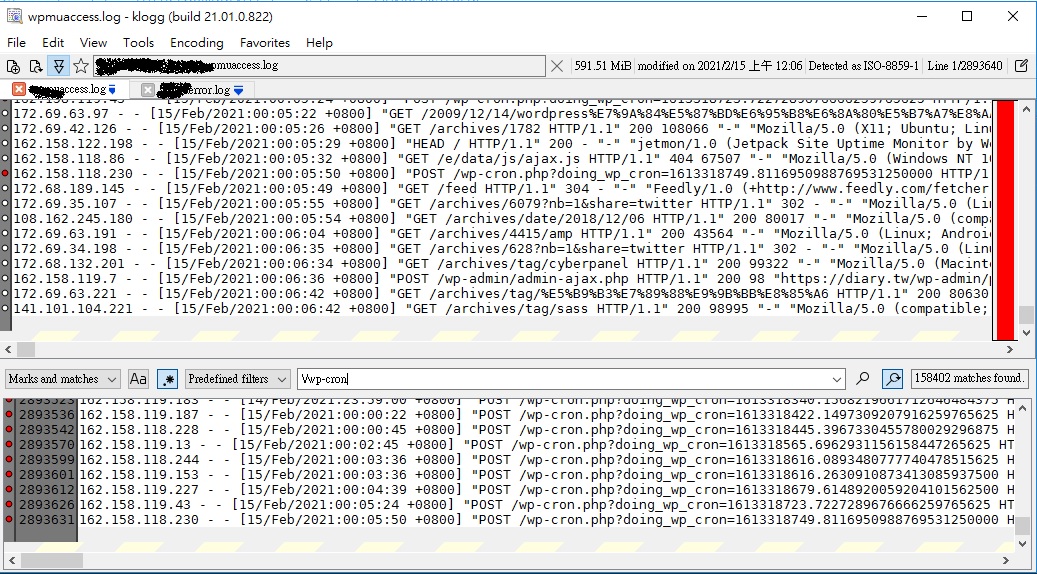Click the search text input field
This screenshot has width=1037, height=574.
tap(560, 379)
